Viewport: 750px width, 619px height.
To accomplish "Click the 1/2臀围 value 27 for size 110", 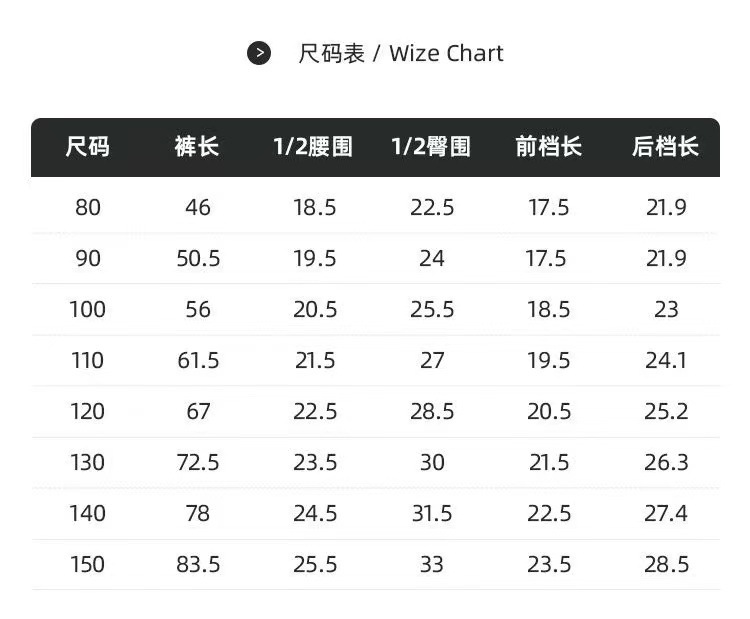I will pyautogui.click(x=432, y=360).
